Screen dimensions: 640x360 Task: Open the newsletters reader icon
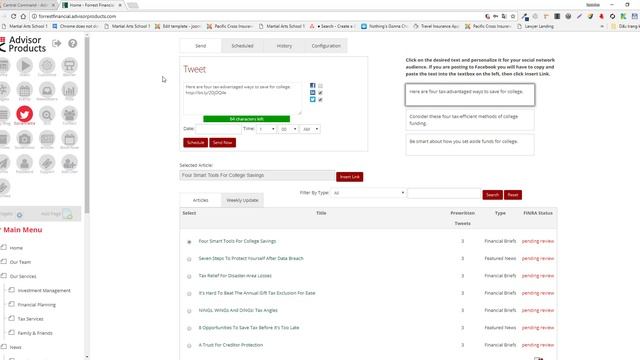click(47, 90)
